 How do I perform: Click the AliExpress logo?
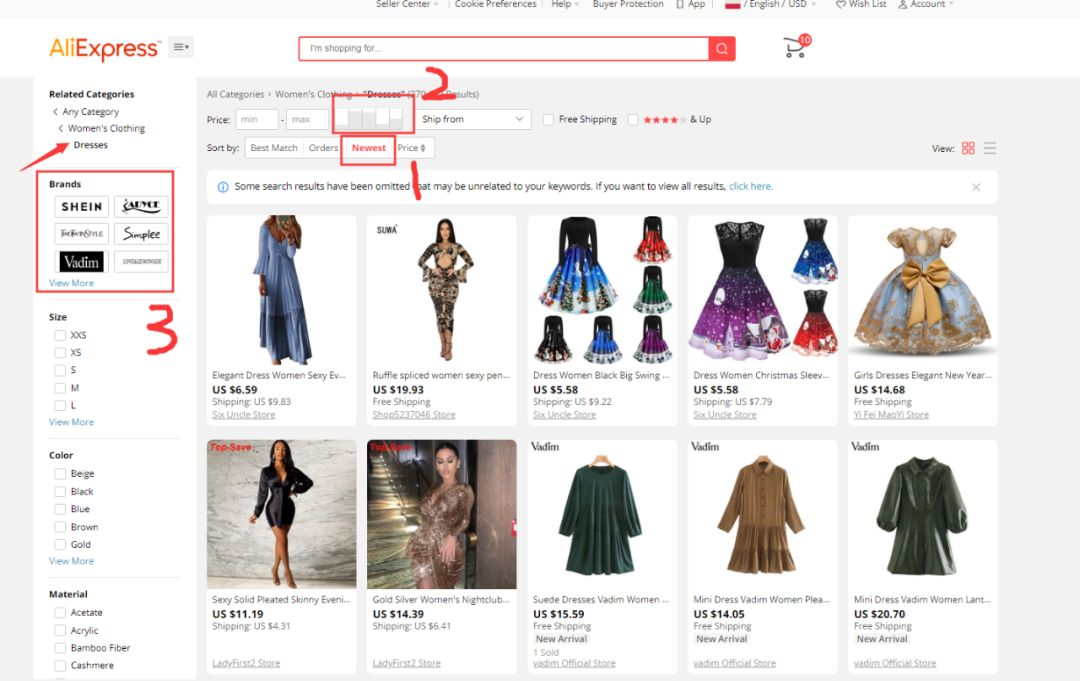(104, 48)
